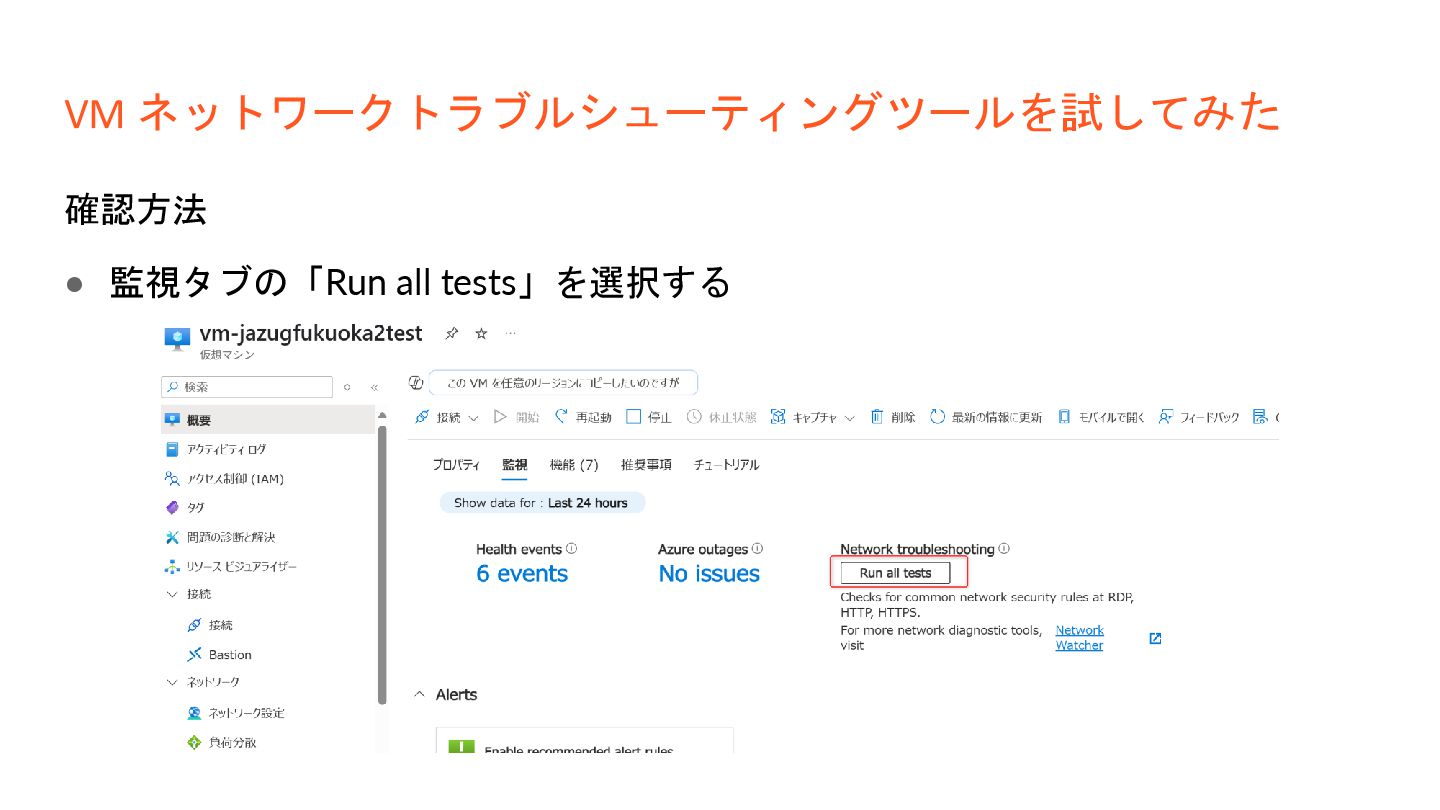The width and height of the screenshot is (1440, 810).
Task: Open the No issues link
Action: coord(709,574)
